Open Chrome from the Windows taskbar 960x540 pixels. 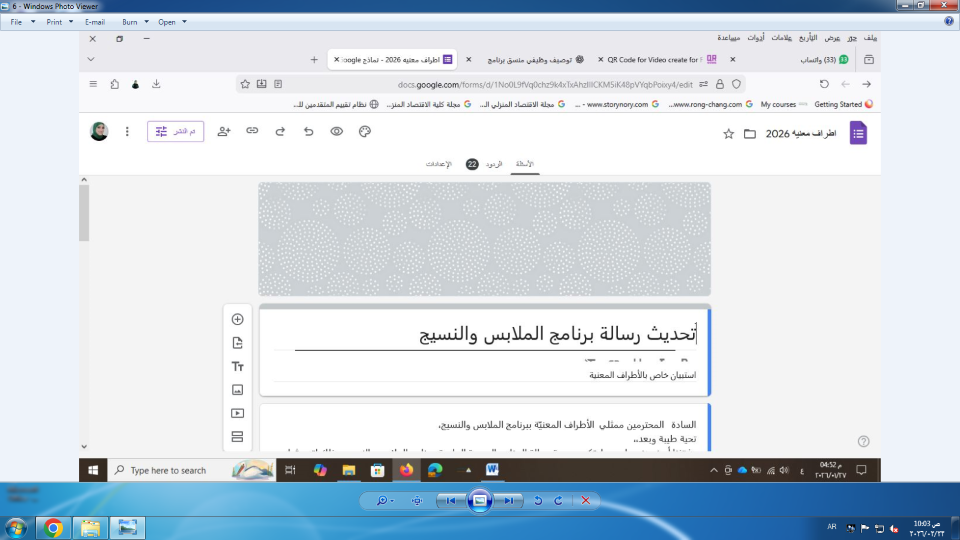click(x=53, y=527)
